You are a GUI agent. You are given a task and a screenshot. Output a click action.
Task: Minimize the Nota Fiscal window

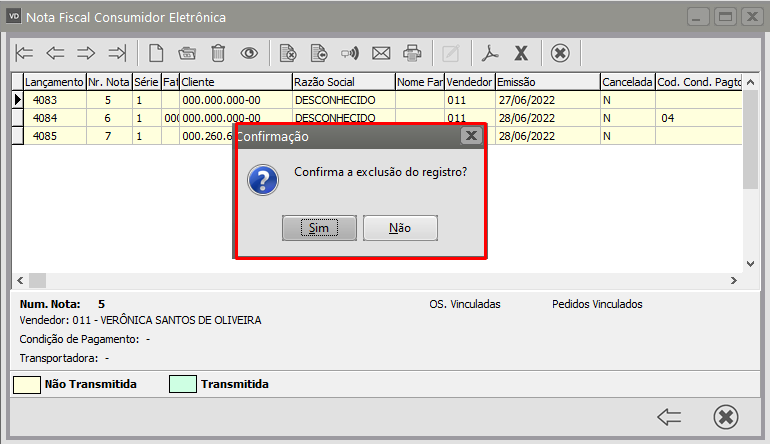pyautogui.click(x=698, y=17)
